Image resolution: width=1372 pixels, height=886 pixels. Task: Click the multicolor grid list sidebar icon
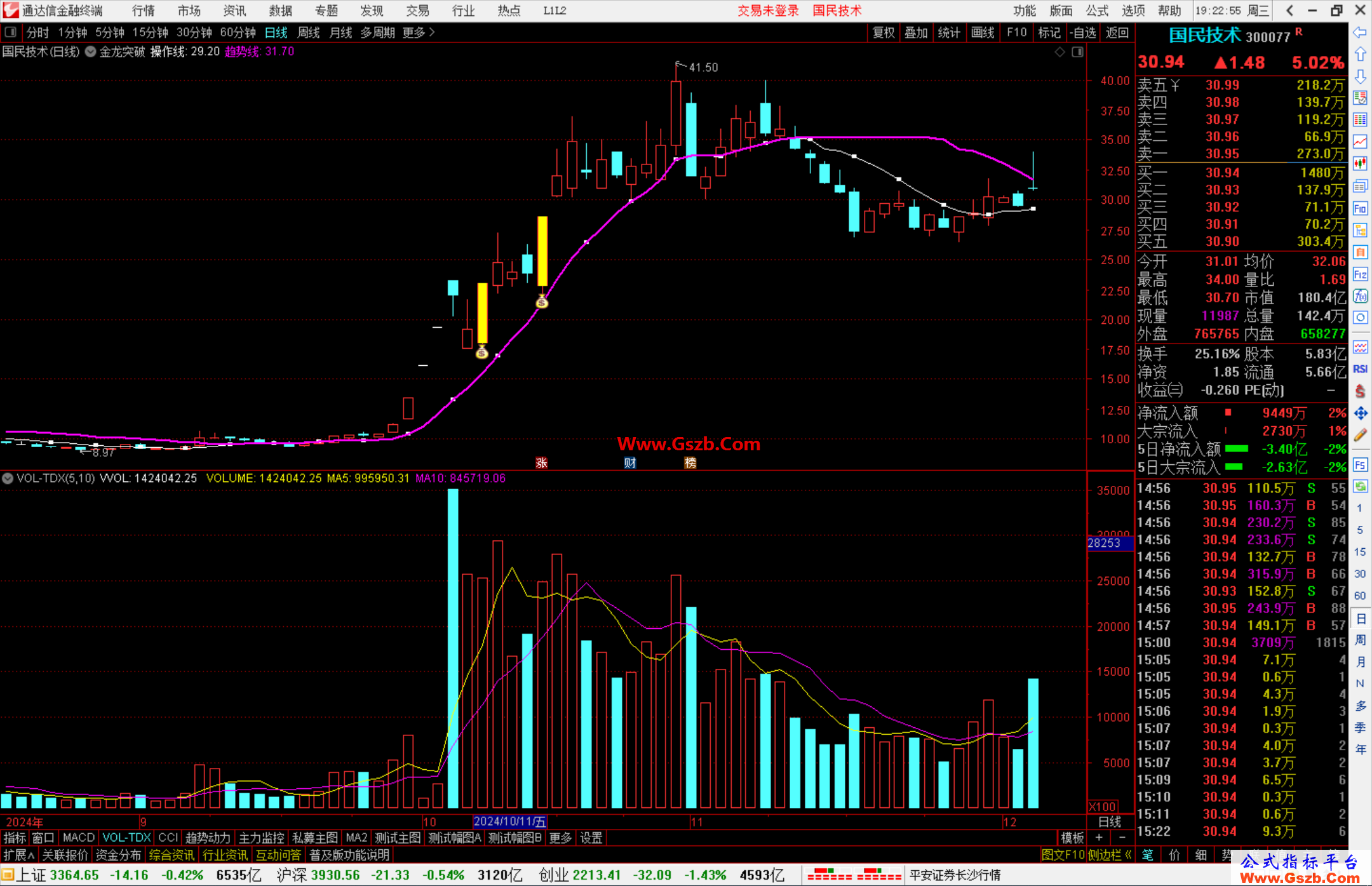pos(1360,119)
